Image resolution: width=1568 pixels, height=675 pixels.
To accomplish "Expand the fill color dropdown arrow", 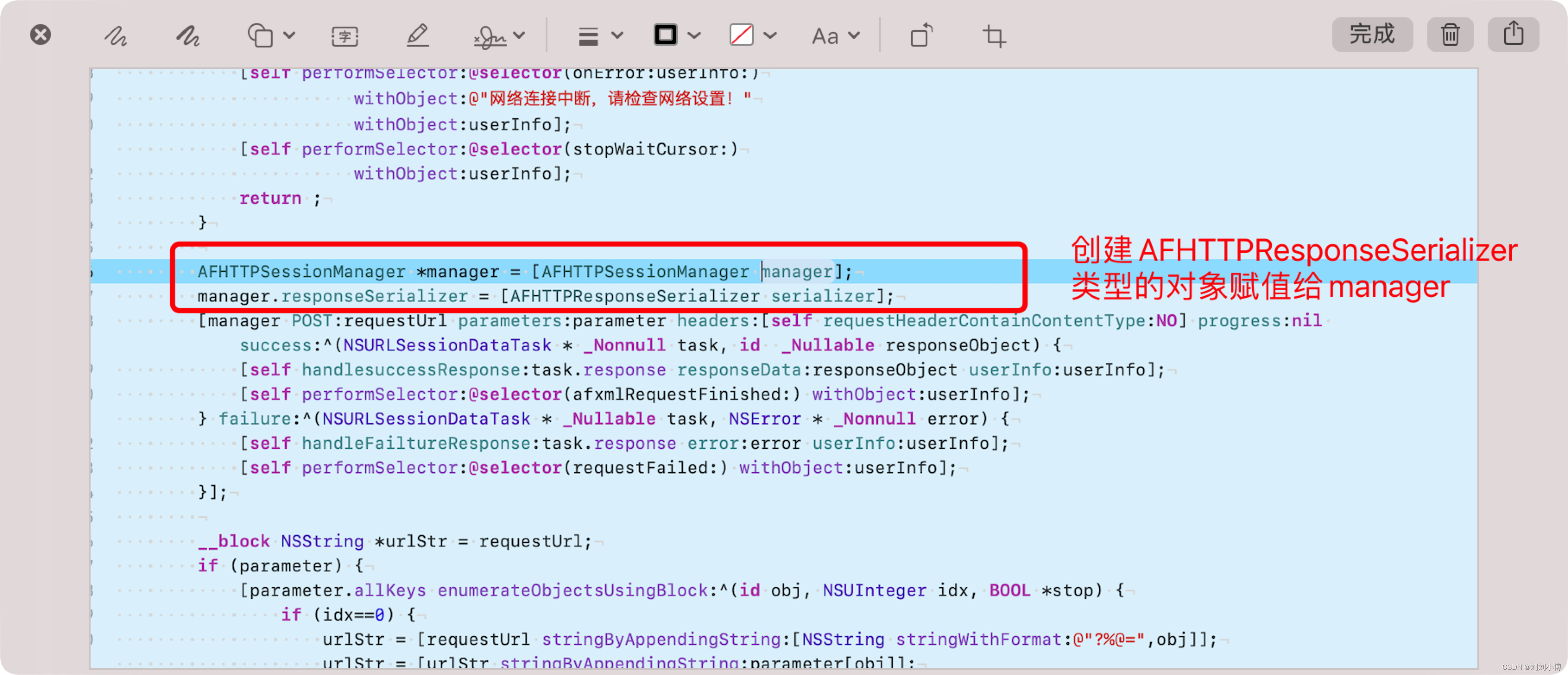I will click(x=771, y=35).
